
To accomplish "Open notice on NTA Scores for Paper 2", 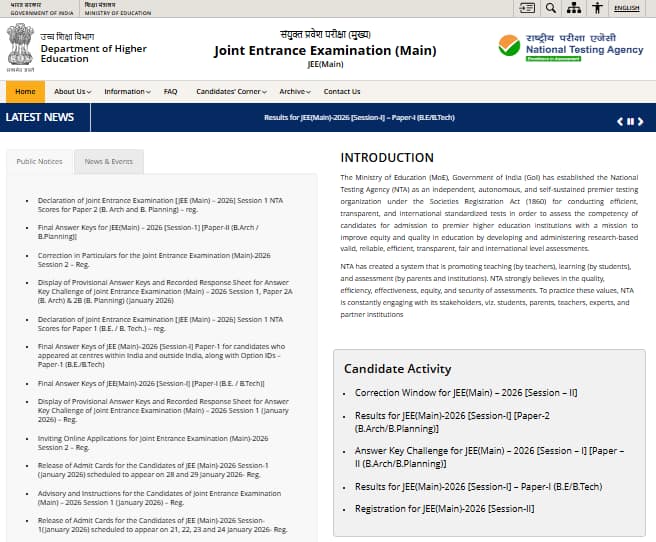I will pos(160,205).
